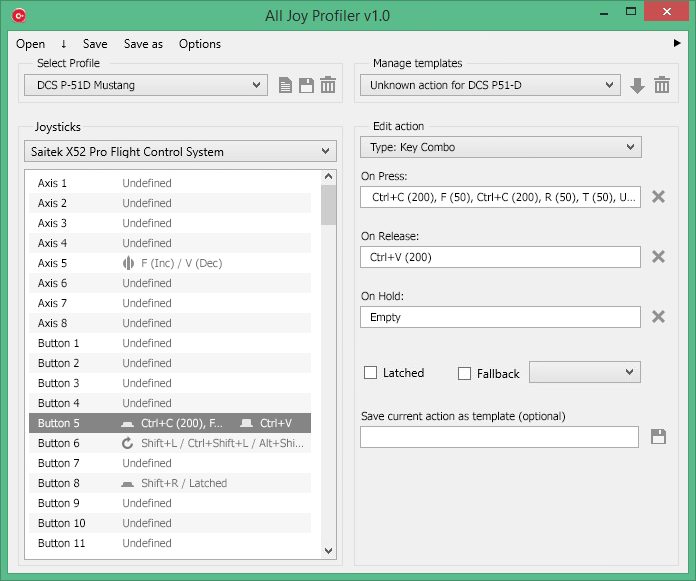Delete the DCS P-51D Mustang profile

click(x=328, y=86)
